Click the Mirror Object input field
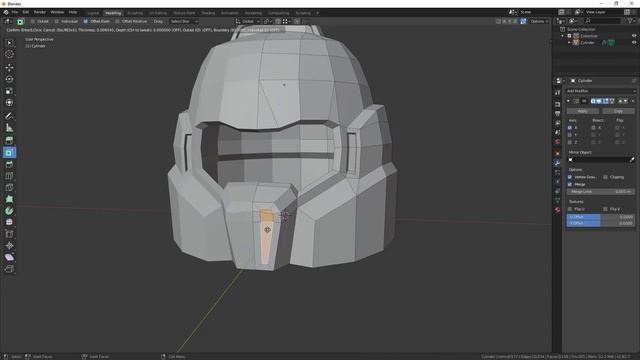This screenshot has width=640, height=360. [x=598, y=160]
